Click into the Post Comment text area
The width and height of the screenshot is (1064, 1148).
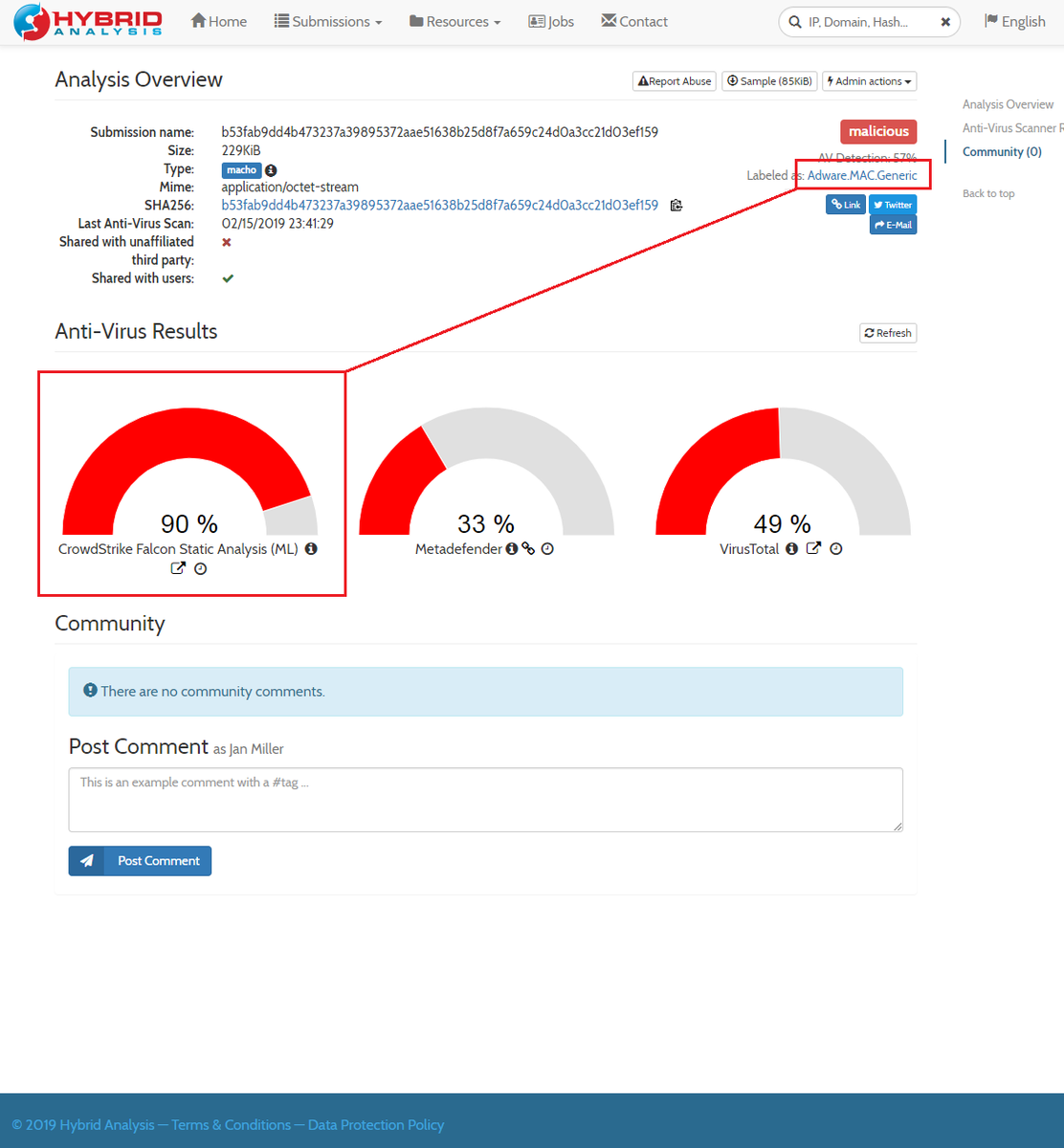[x=486, y=800]
